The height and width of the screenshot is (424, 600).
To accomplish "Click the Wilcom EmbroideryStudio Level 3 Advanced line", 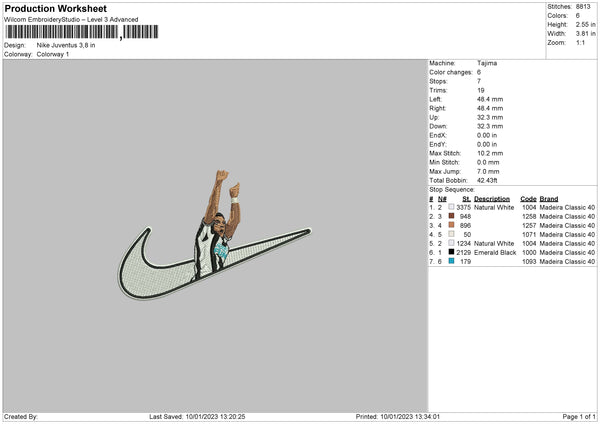I will (x=71, y=20).
